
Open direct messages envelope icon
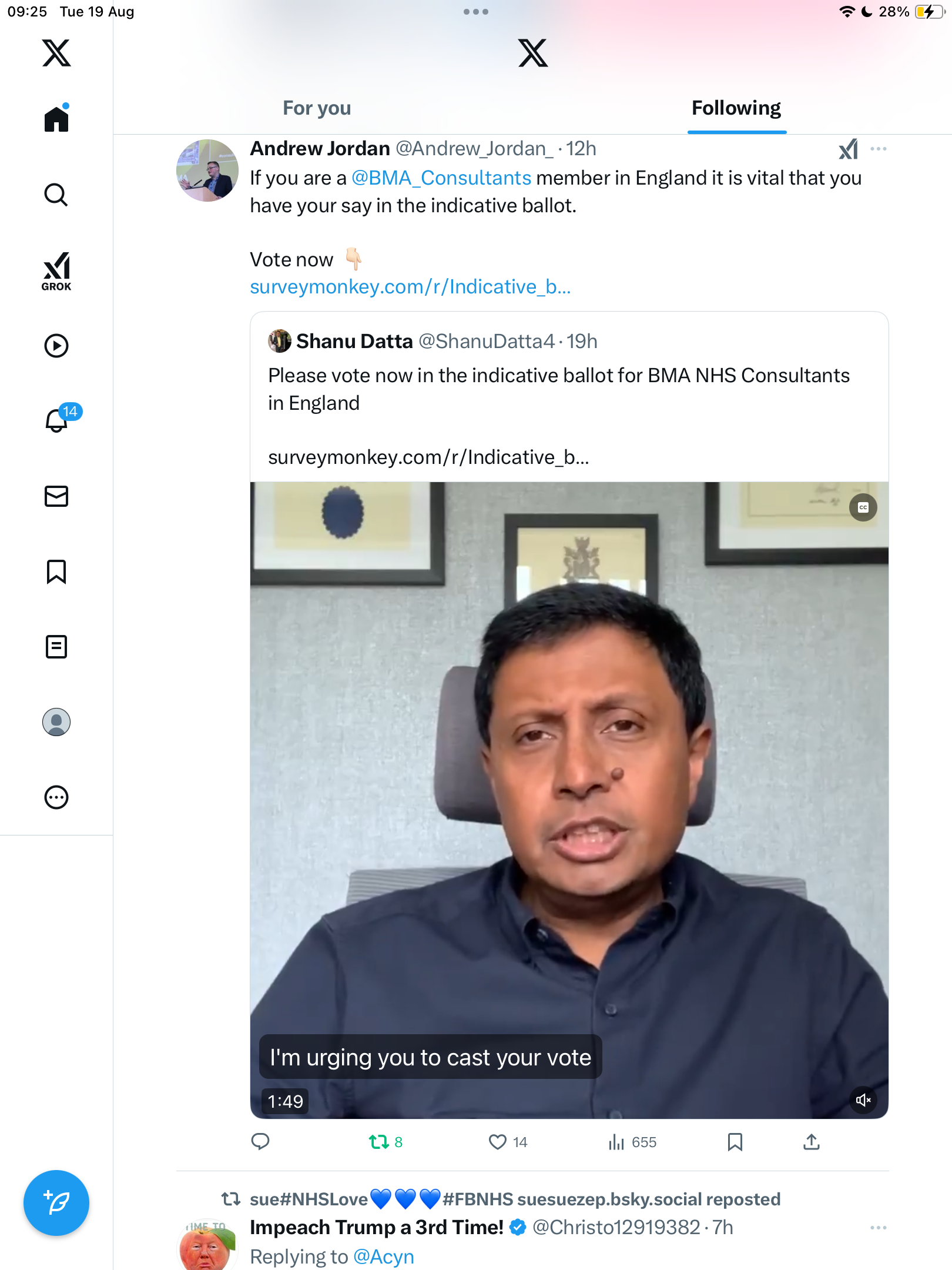(x=56, y=496)
